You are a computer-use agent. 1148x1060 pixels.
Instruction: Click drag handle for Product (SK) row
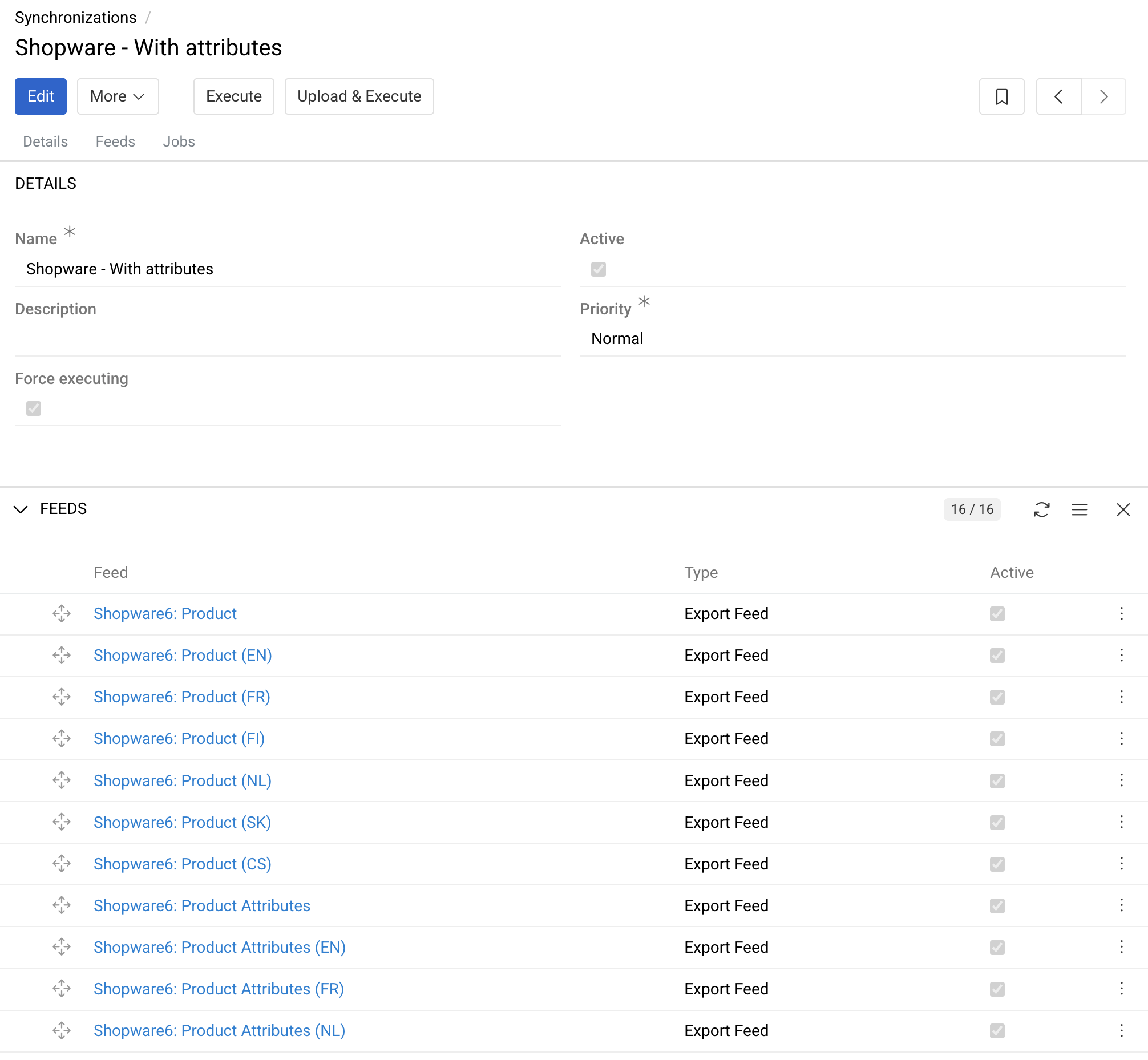[62, 822]
